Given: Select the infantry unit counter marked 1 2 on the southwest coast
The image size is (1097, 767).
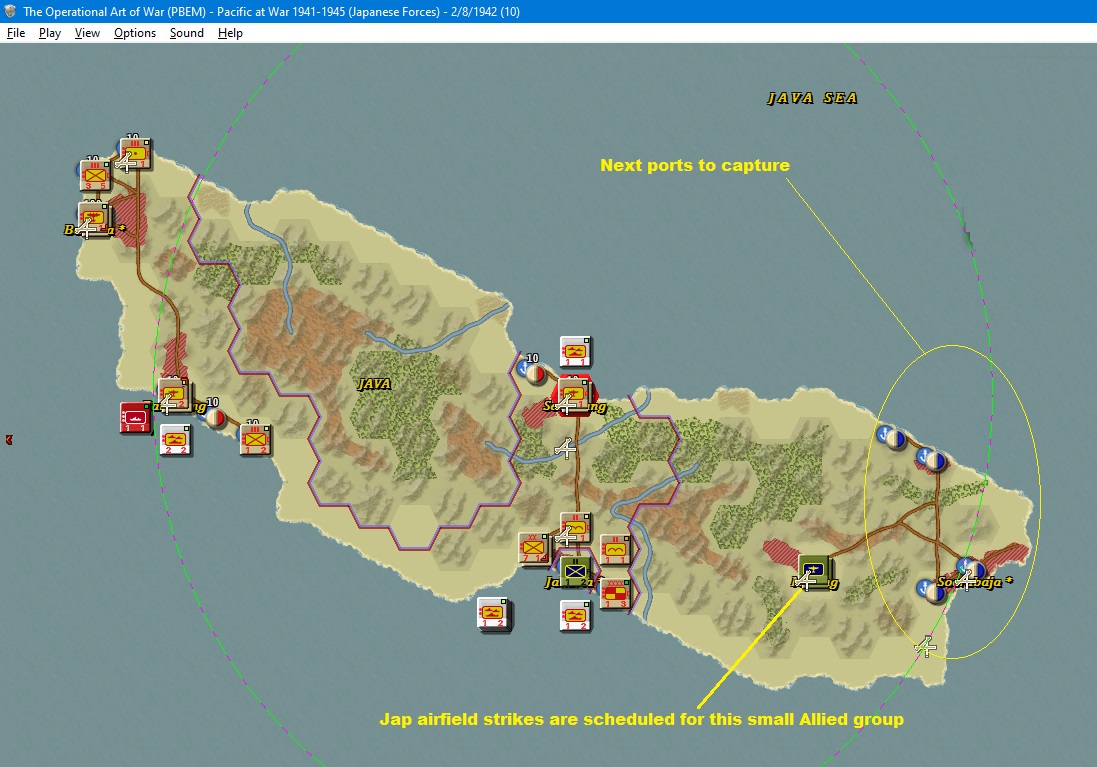Looking at the screenshot, I should 255,439.
